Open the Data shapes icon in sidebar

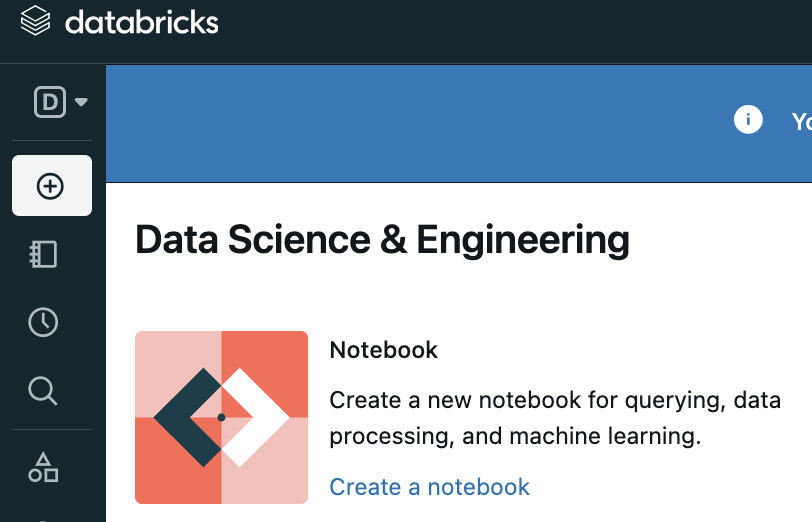click(x=43, y=468)
